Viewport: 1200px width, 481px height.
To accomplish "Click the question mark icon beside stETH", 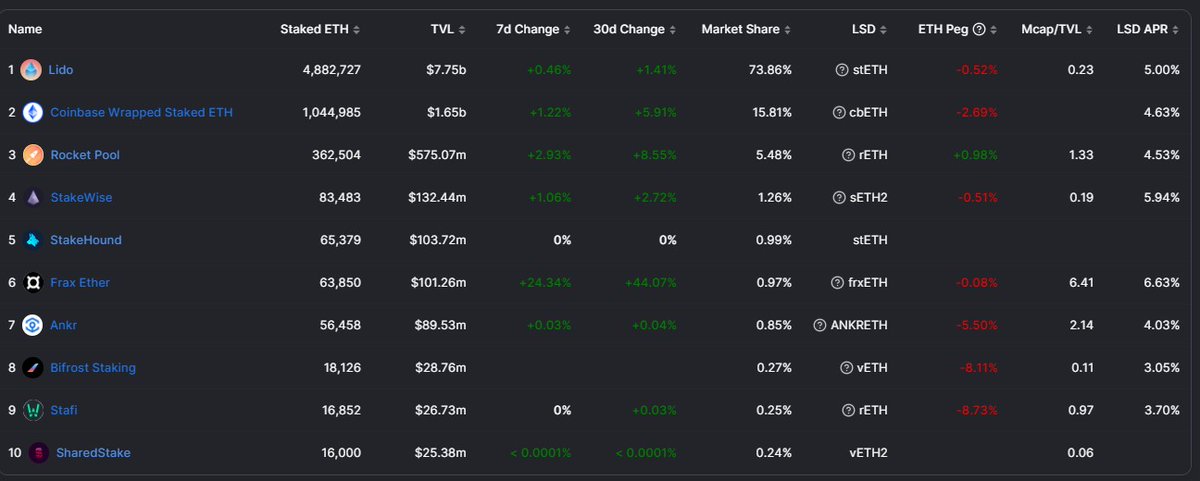I will (842, 70).
